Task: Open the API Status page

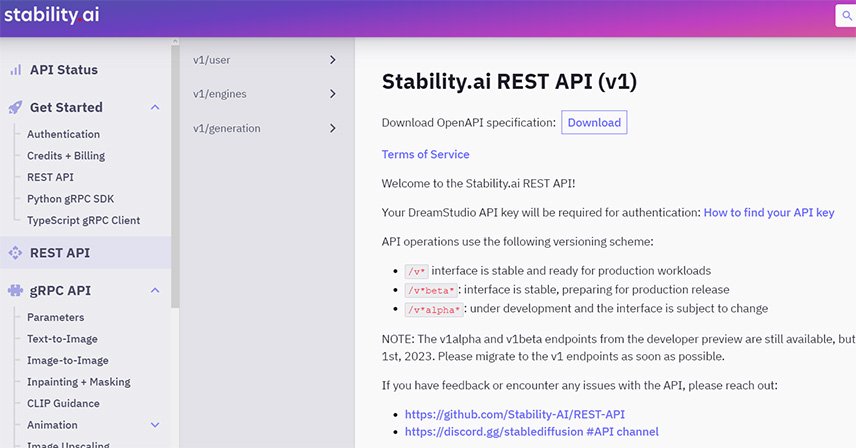Action: click(64, 70)
